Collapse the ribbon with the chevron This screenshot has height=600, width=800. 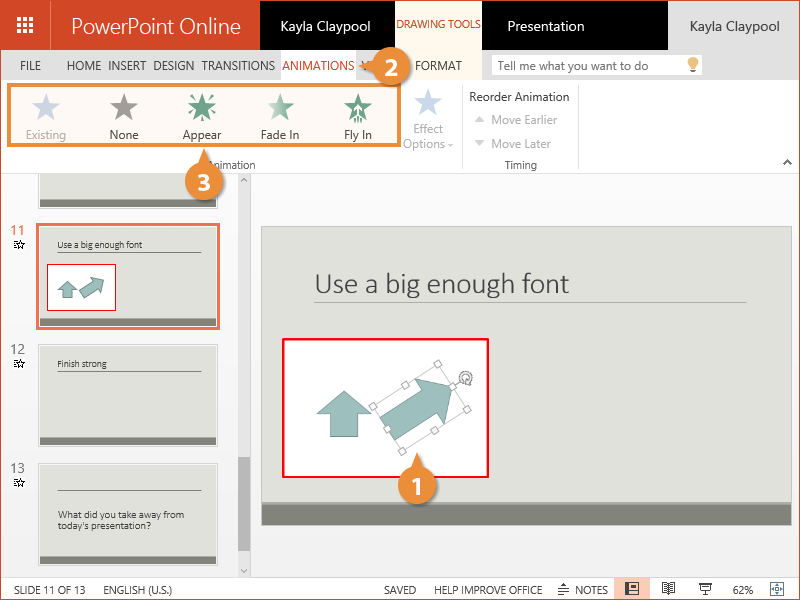(786, 162)
